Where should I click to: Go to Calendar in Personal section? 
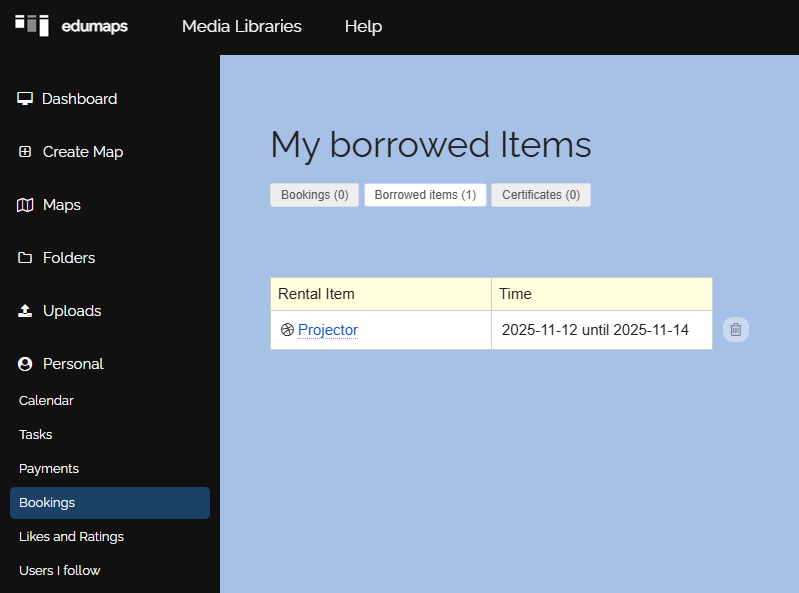[x=46, y=400]
